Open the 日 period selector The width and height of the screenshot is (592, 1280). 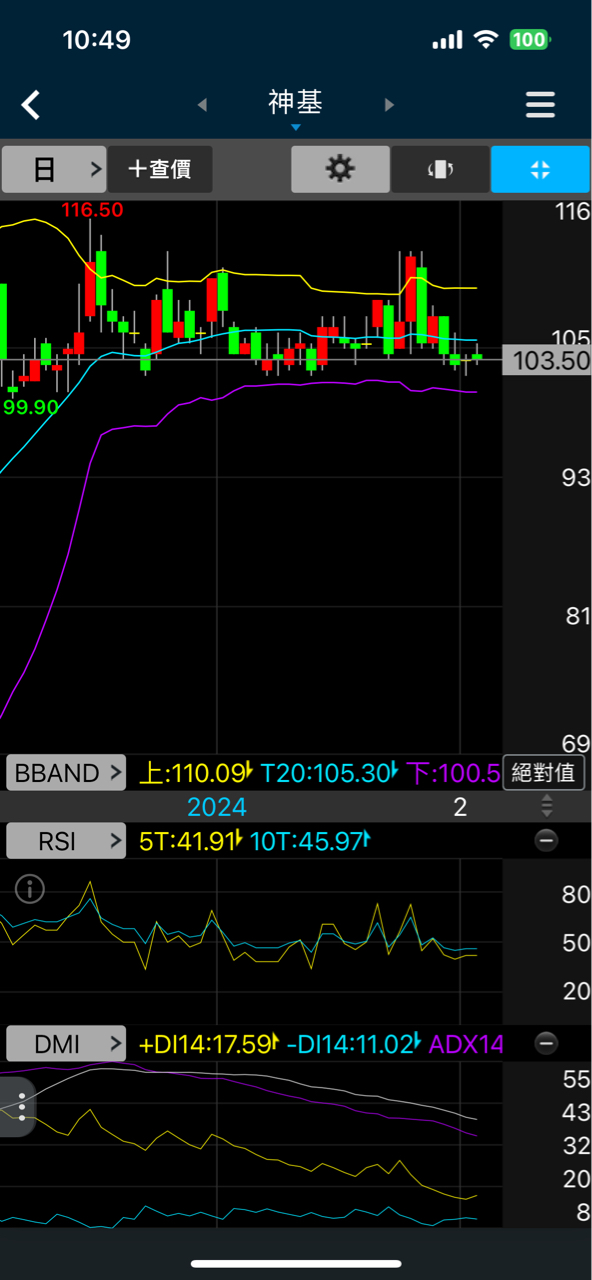[x=54, y=169]
